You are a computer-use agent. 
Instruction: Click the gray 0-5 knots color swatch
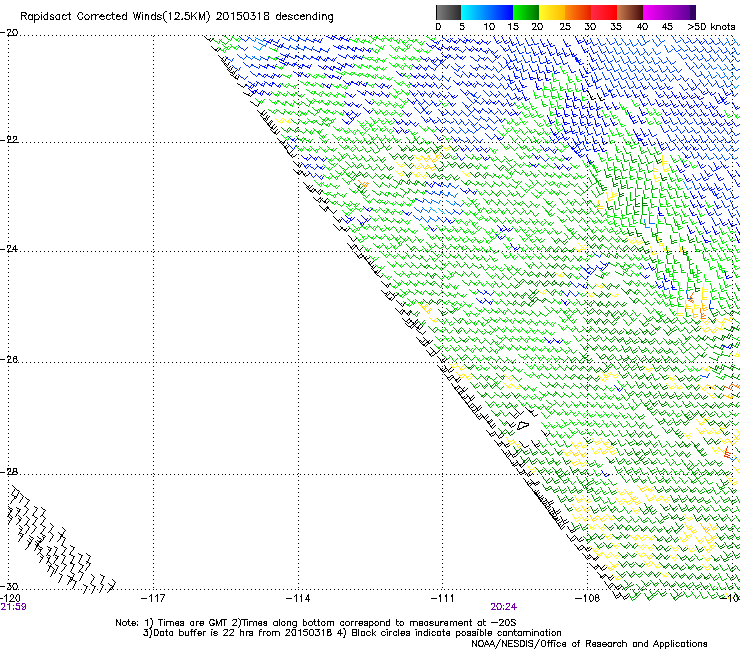coord(448,12)
